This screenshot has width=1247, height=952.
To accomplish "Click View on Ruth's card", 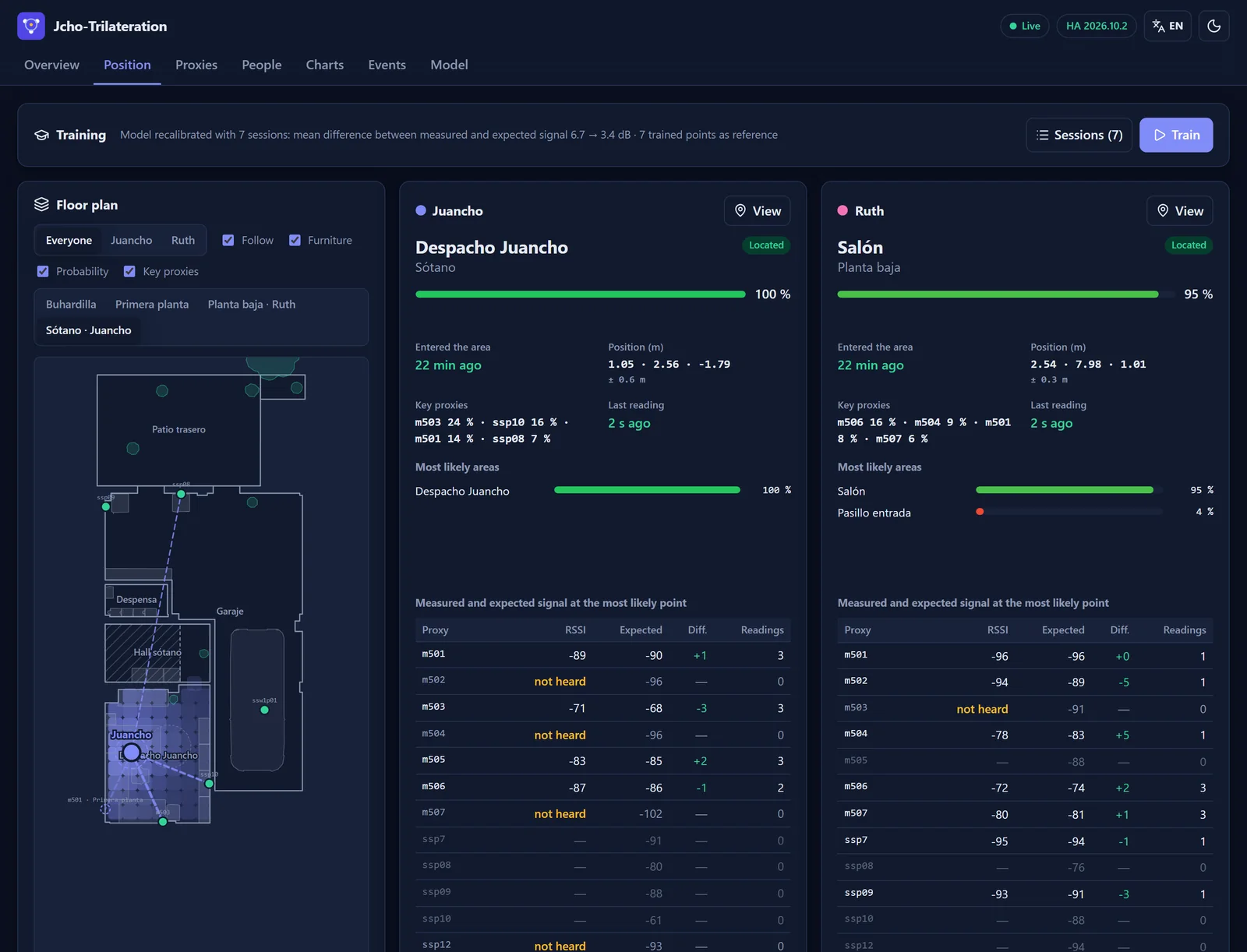I will coord(1180,211).
